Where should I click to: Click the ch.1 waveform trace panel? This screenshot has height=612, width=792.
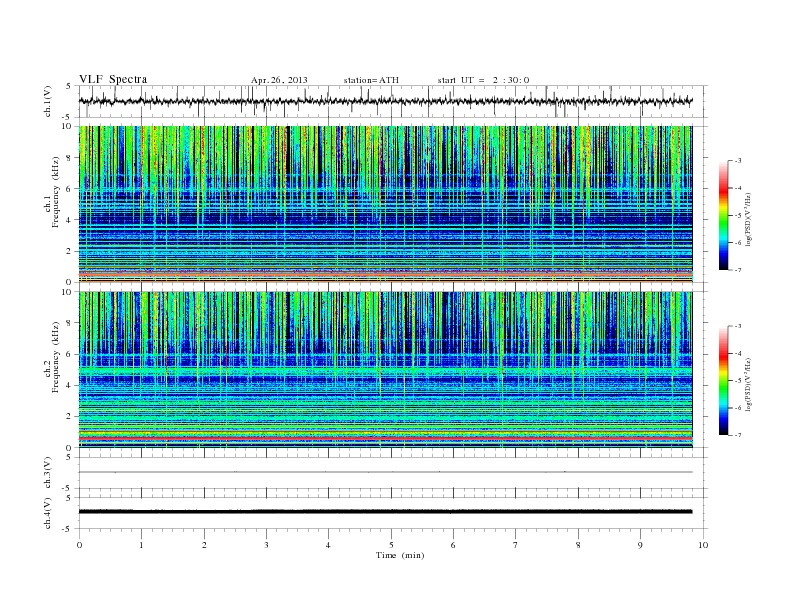(393, 101)
